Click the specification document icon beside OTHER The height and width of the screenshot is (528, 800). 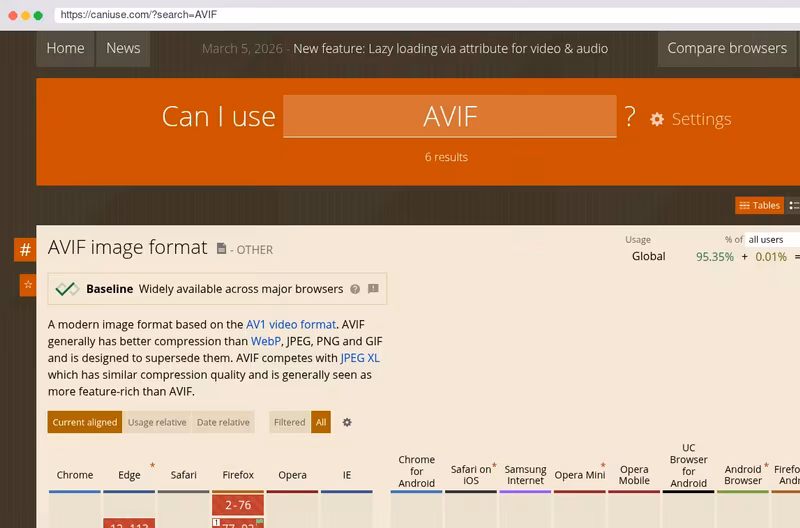coord(221,248)
